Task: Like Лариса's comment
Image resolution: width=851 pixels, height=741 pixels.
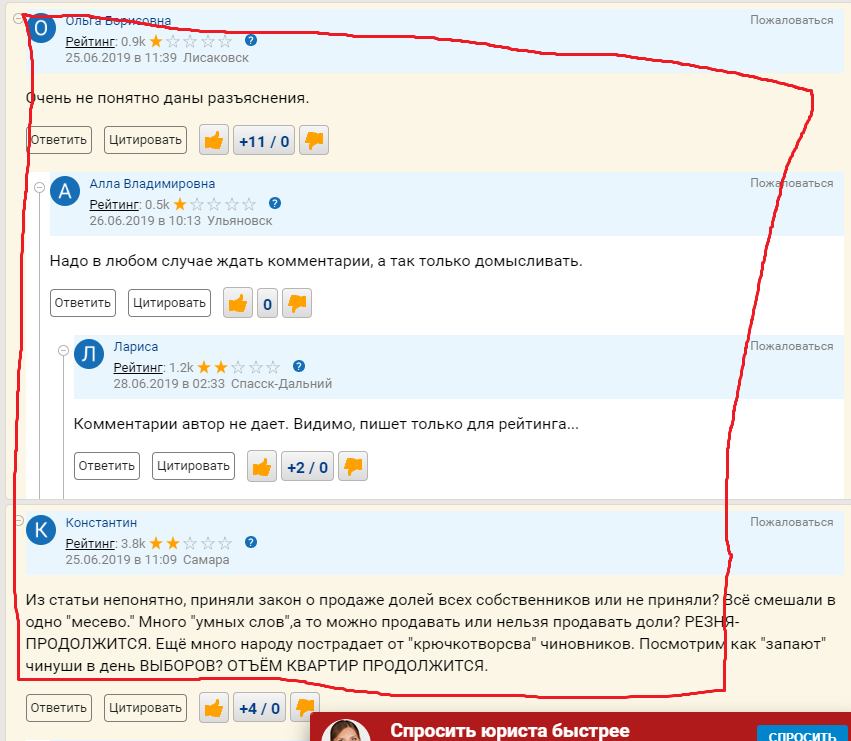Action: point(262,466)
